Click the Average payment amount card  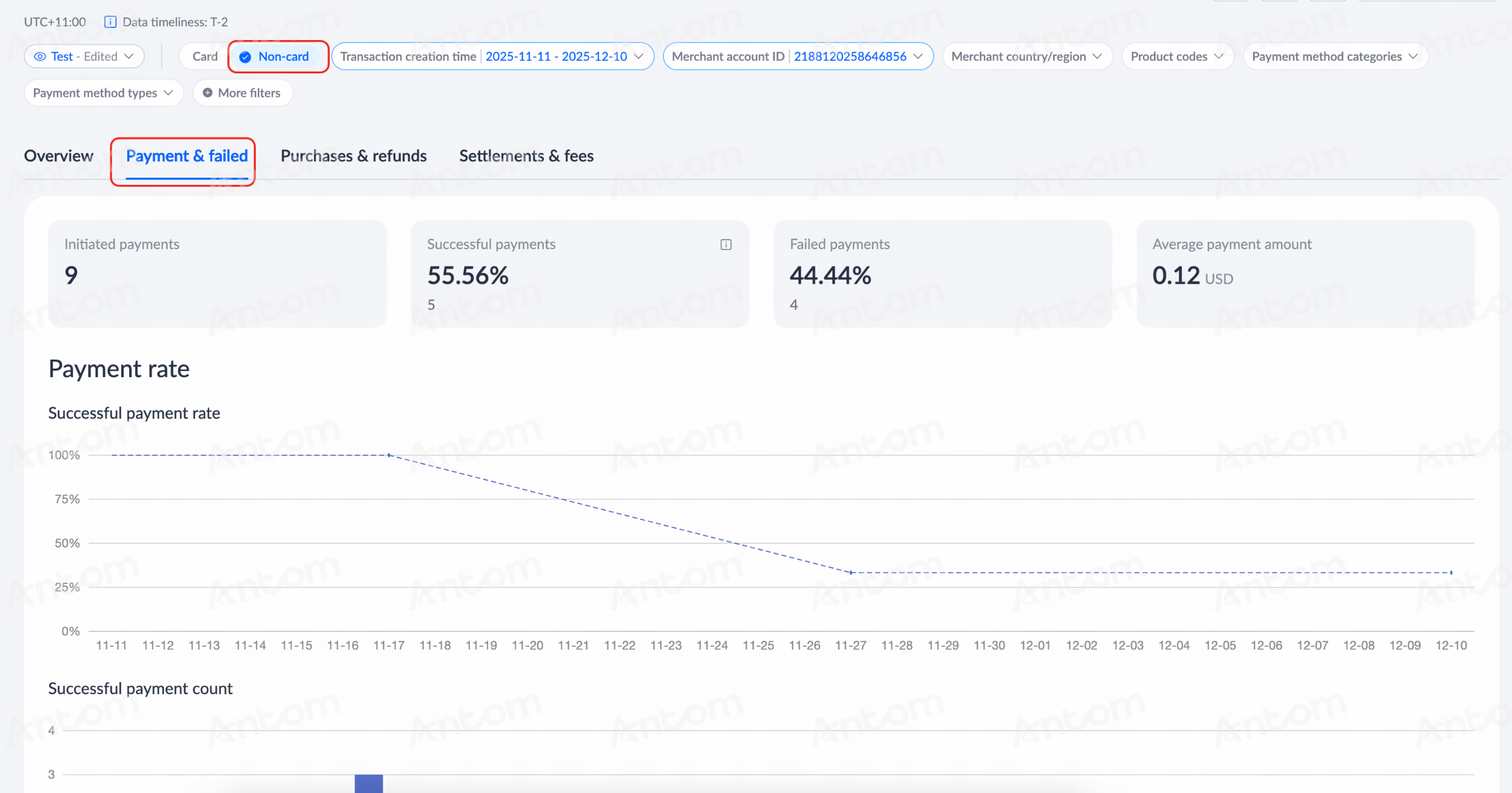pos(1305,274)
